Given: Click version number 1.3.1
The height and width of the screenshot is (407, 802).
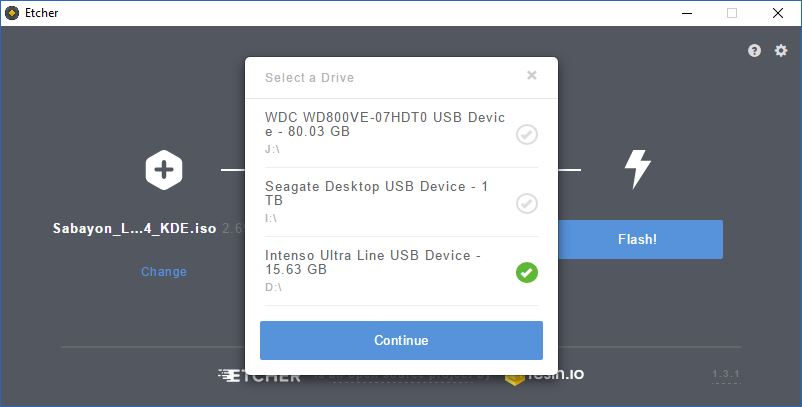Looking at the screenshot, I should (x=725, y=374).
